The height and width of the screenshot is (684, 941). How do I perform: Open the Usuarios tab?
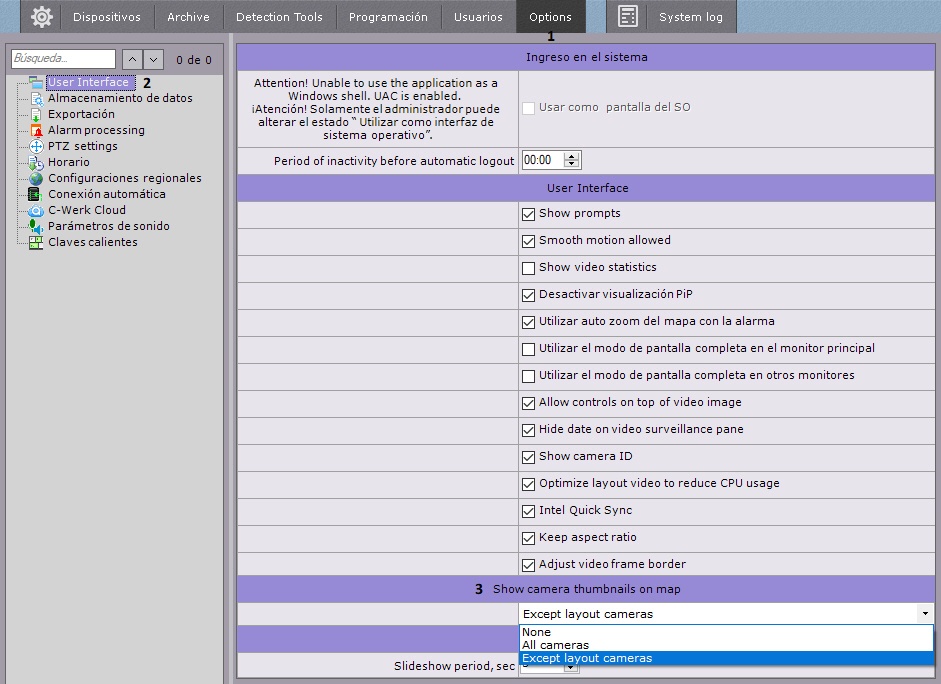(x=478, y=17)
